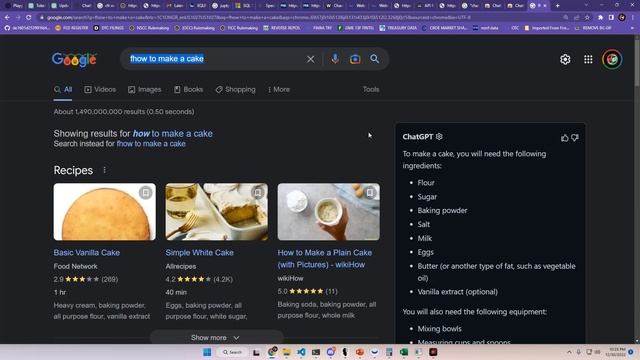Open Basic Vanilla Cake recipe link
Viewport: 640px width, 360px height.
point(87,253)
